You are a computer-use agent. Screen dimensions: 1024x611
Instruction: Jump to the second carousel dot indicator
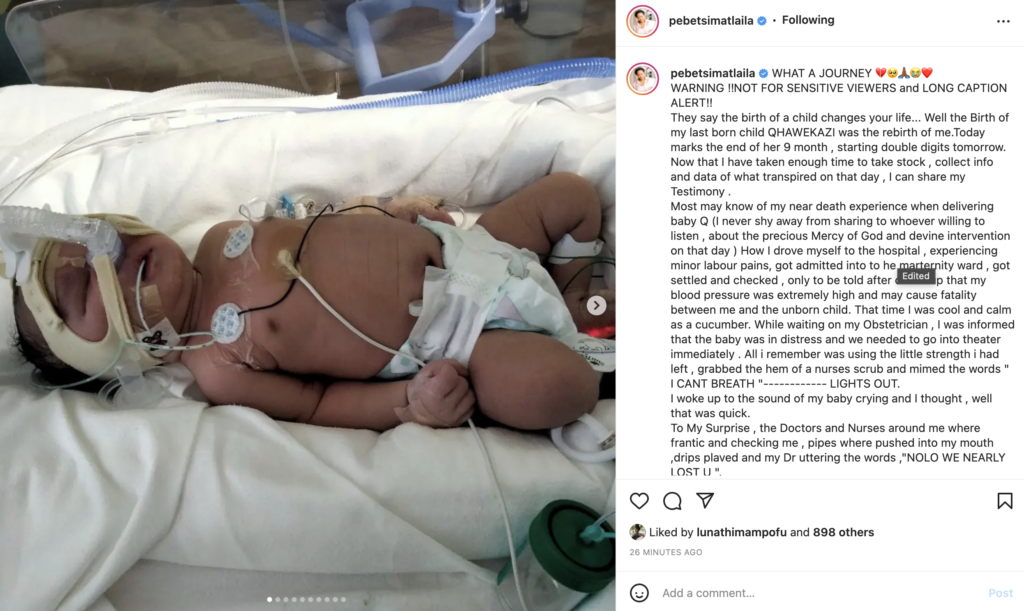point(278,599)
